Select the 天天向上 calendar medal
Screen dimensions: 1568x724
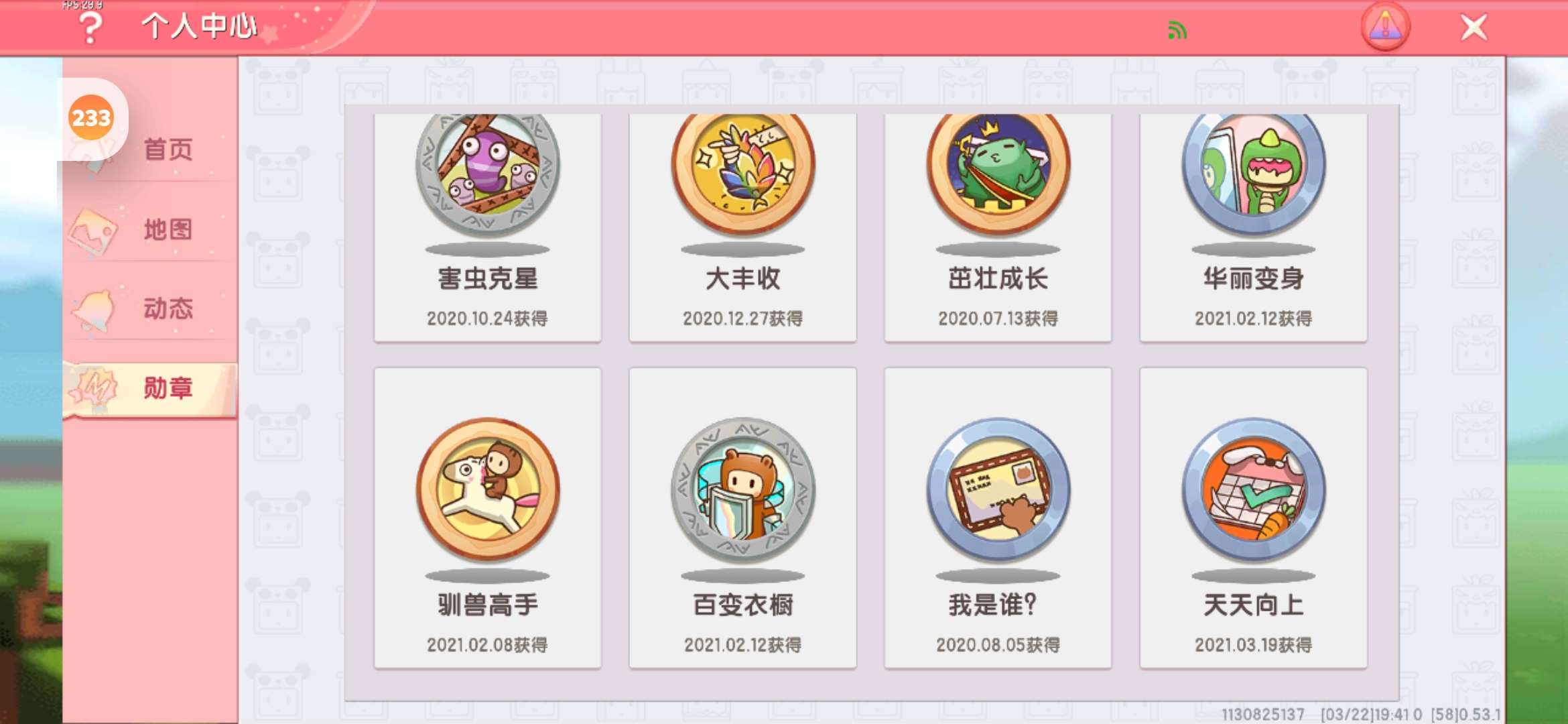pyautogui.click(x=1253, y=518)
